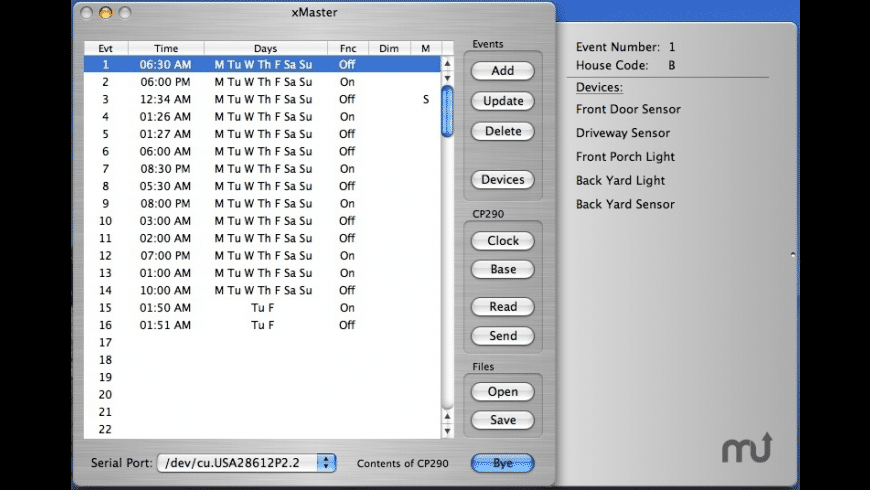Select event 8 at 05:30 AM
Image resolution: width=870 pixels, height=490 pixels.
(262, 186)
